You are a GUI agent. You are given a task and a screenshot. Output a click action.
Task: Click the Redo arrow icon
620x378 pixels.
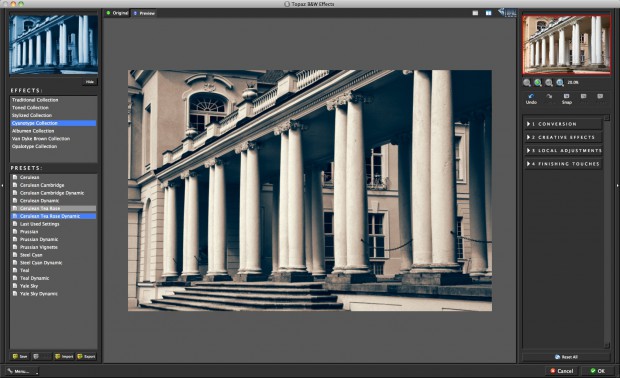point(549,96)
